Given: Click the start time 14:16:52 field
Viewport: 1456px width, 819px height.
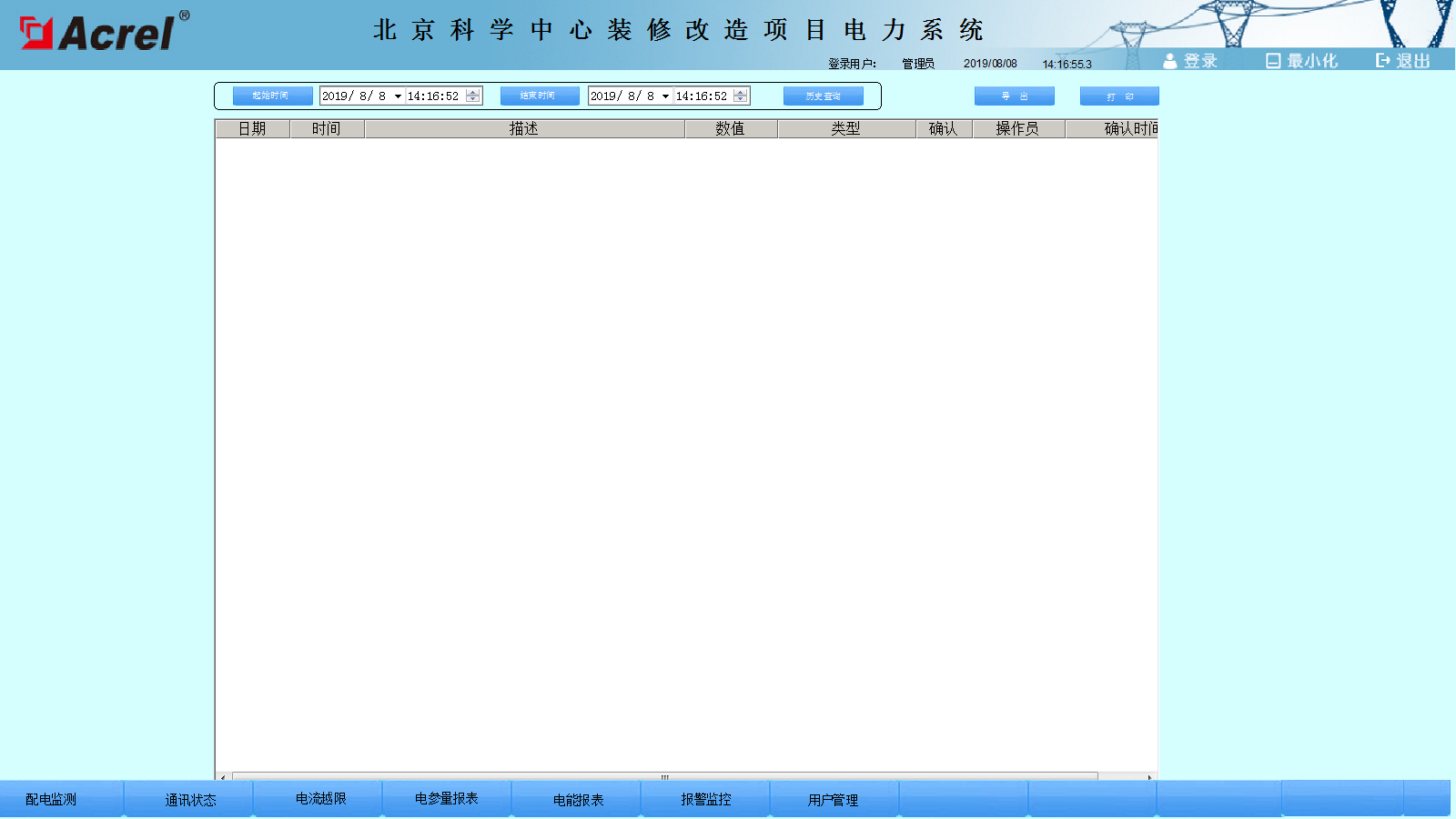Looking at the screenshot, I should coord(433,96).
